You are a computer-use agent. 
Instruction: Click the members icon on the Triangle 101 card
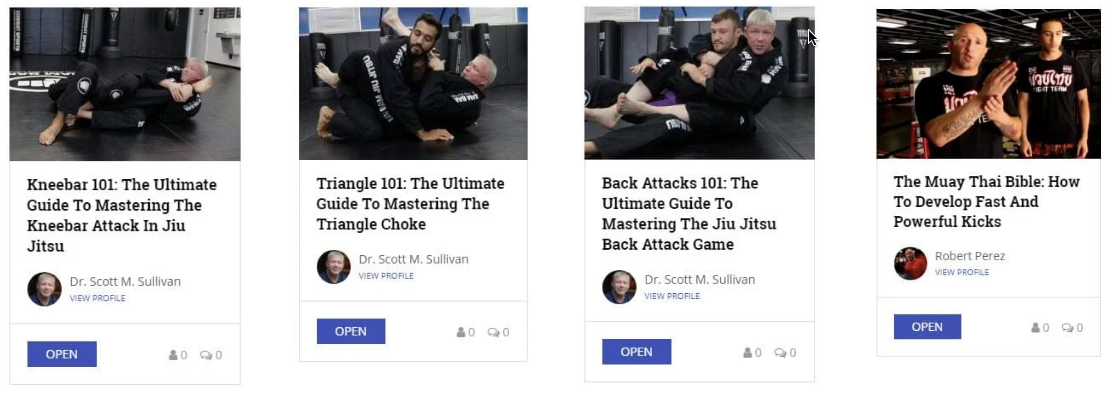coord(461,332)
